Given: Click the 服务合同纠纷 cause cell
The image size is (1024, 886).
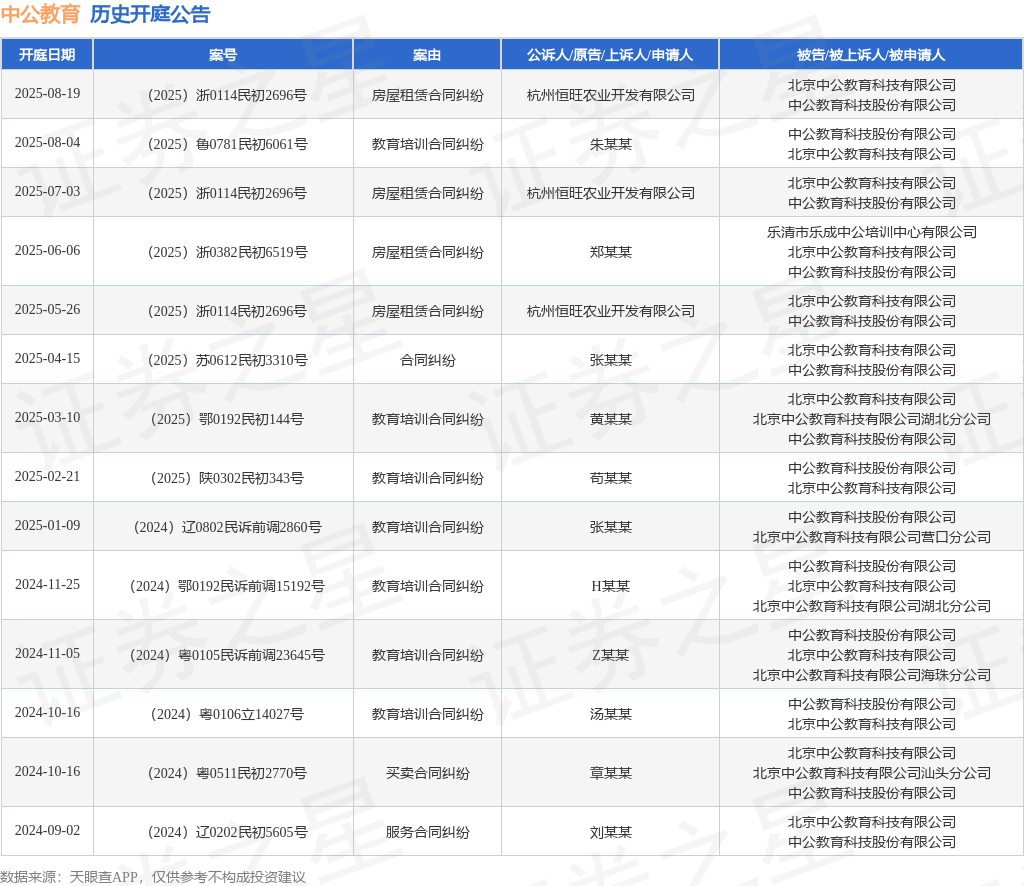Looking at the screenshot, I should point(428,832).
